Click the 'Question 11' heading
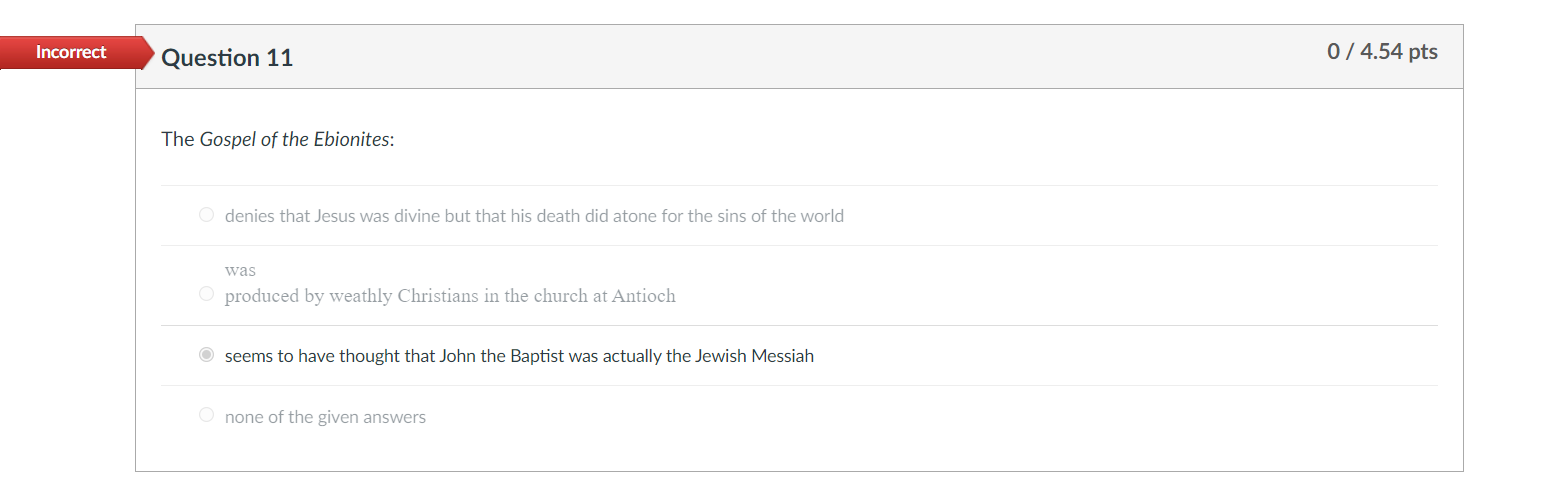1553x497 pixels. coord(227,58)
